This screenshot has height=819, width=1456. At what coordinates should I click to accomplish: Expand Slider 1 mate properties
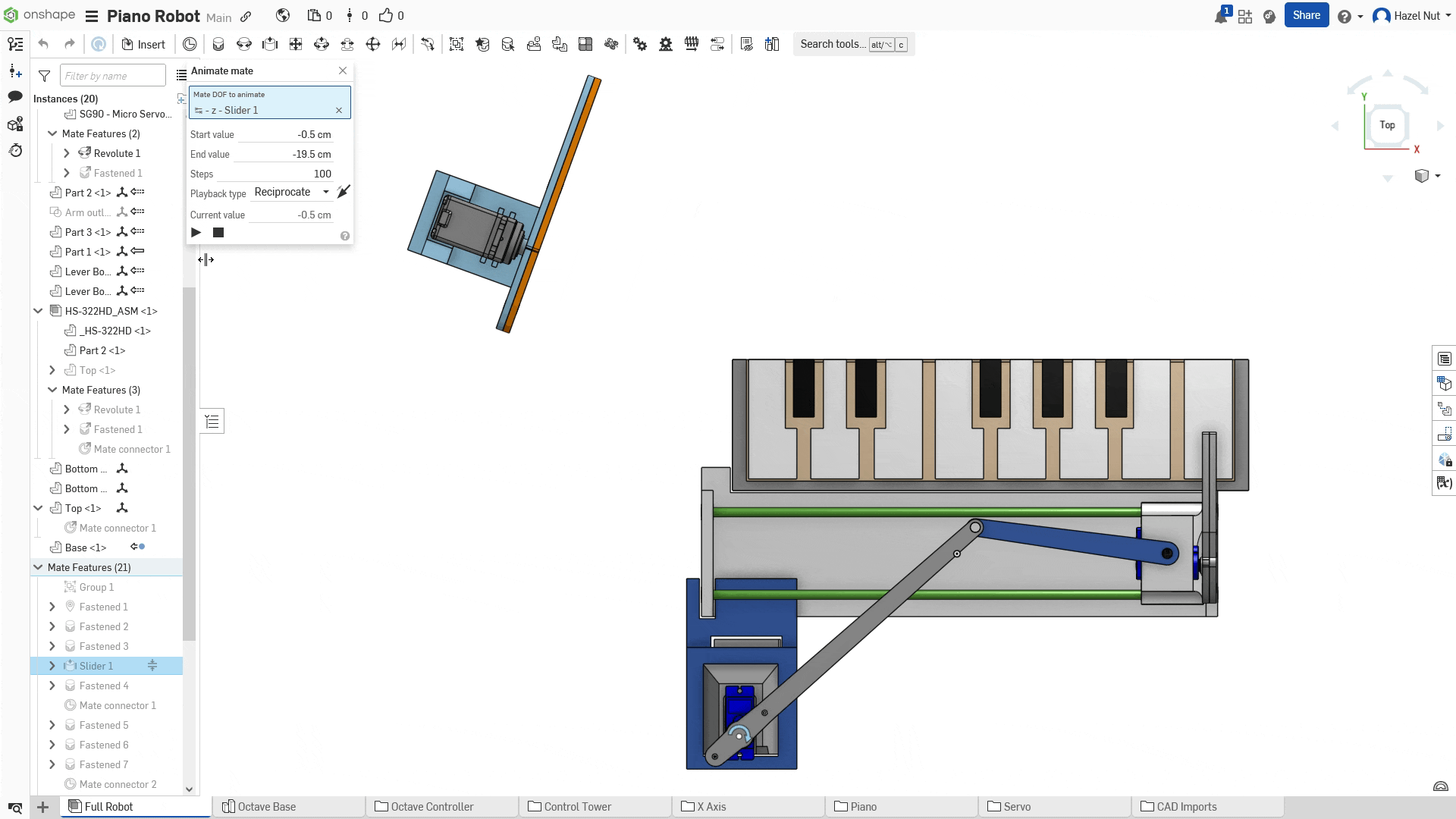[x=51, y=666]
